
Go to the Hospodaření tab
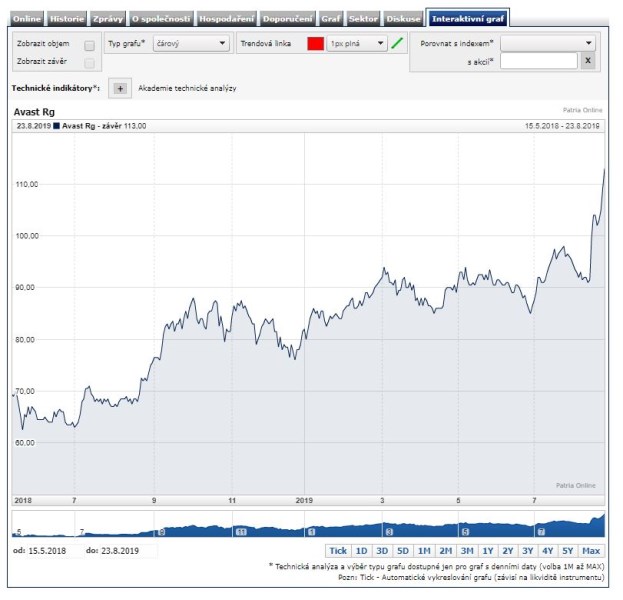(227, 19)
